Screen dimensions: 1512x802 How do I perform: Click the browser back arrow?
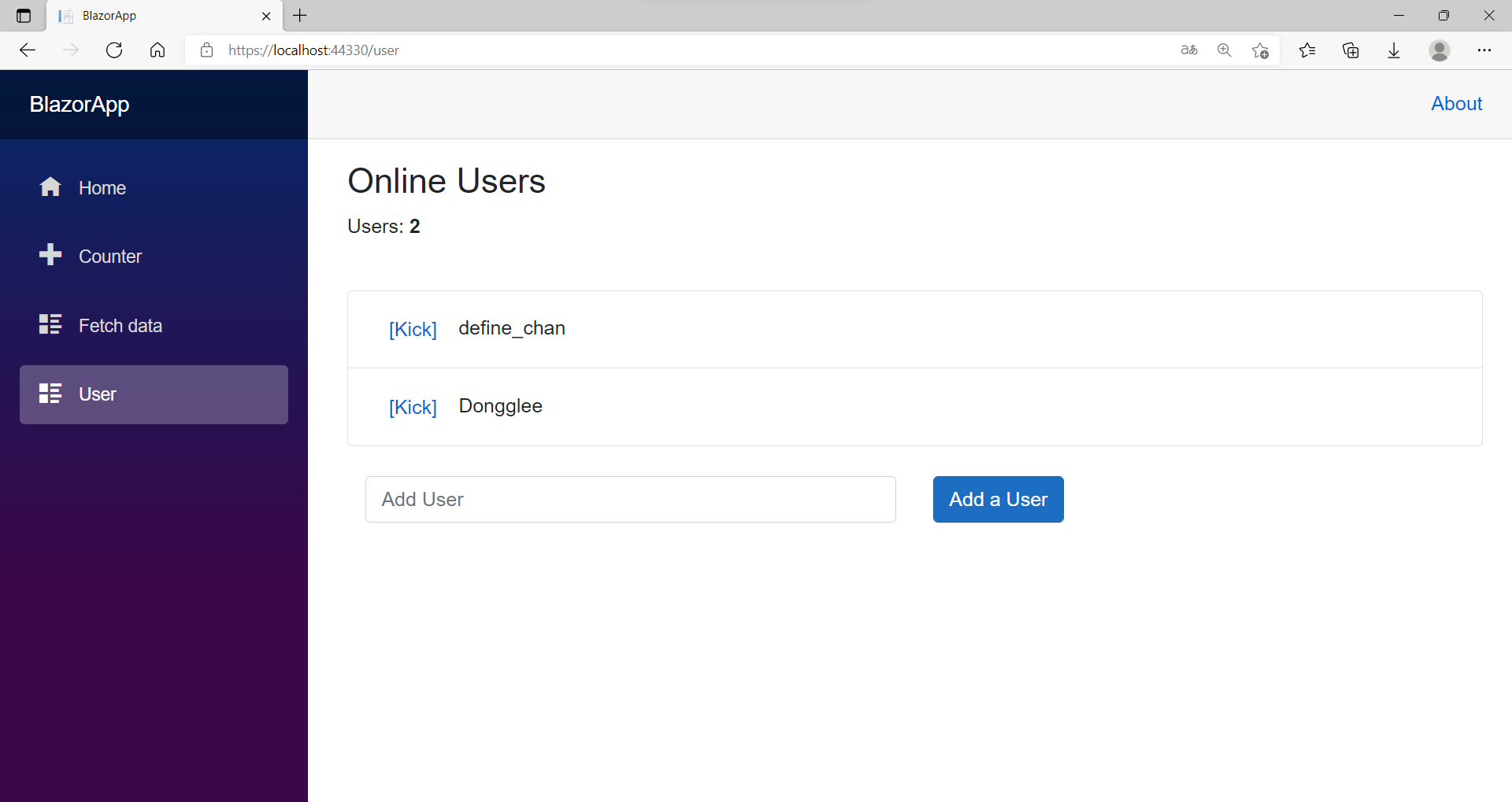pyautogui.click(x=28, y=50)
